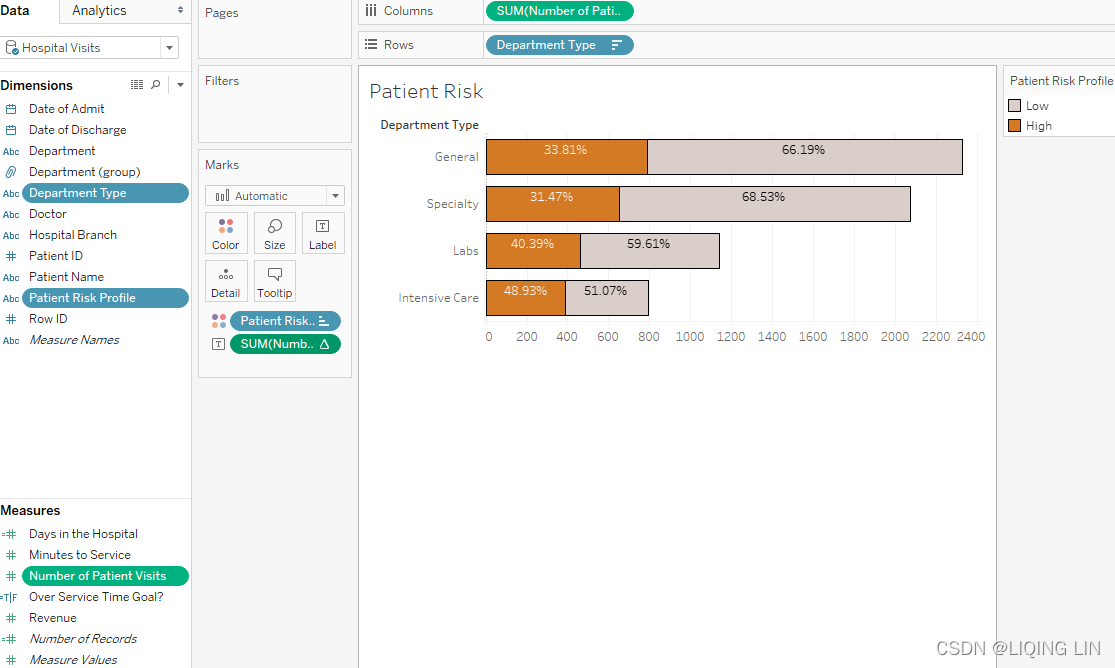Image resolution: width=1115 pixels, height=668 pixels.
Task: Click the Department Type Rows pill
Action: (559, 45)
